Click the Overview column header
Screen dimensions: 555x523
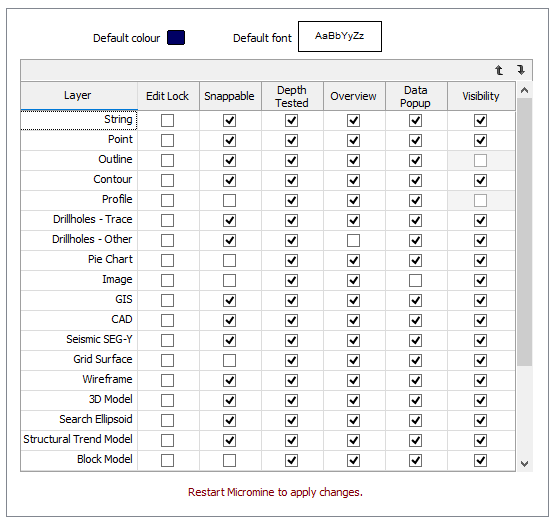[354, 96]
